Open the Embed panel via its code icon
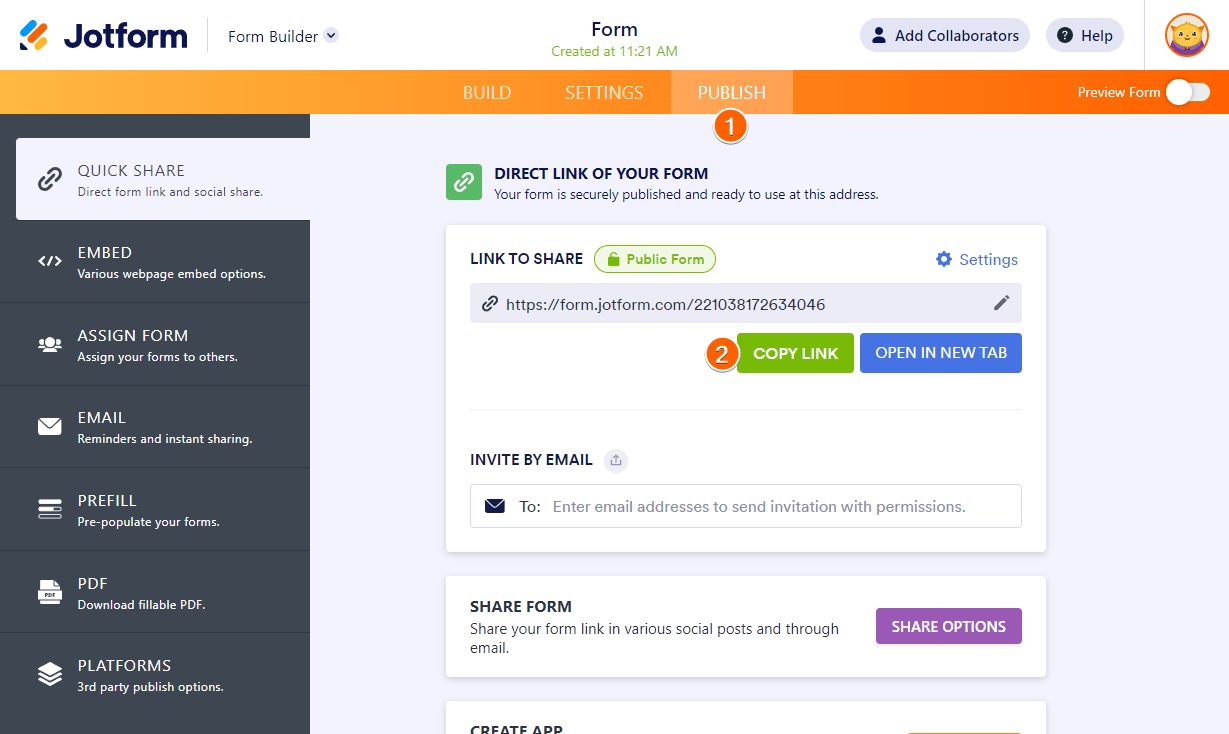 50,260
